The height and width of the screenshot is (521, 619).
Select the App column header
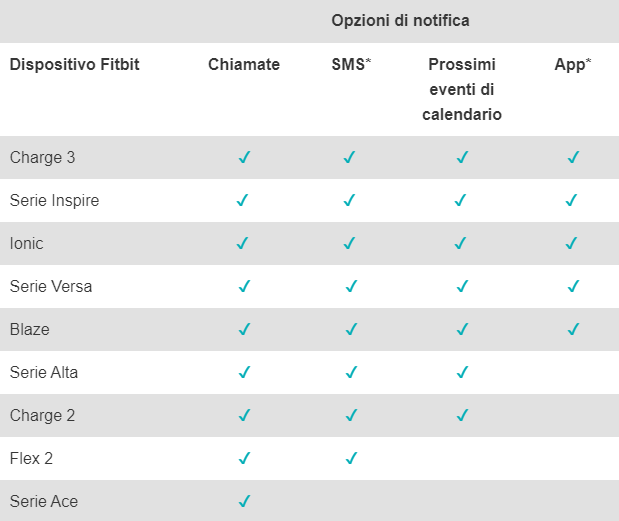573,65
